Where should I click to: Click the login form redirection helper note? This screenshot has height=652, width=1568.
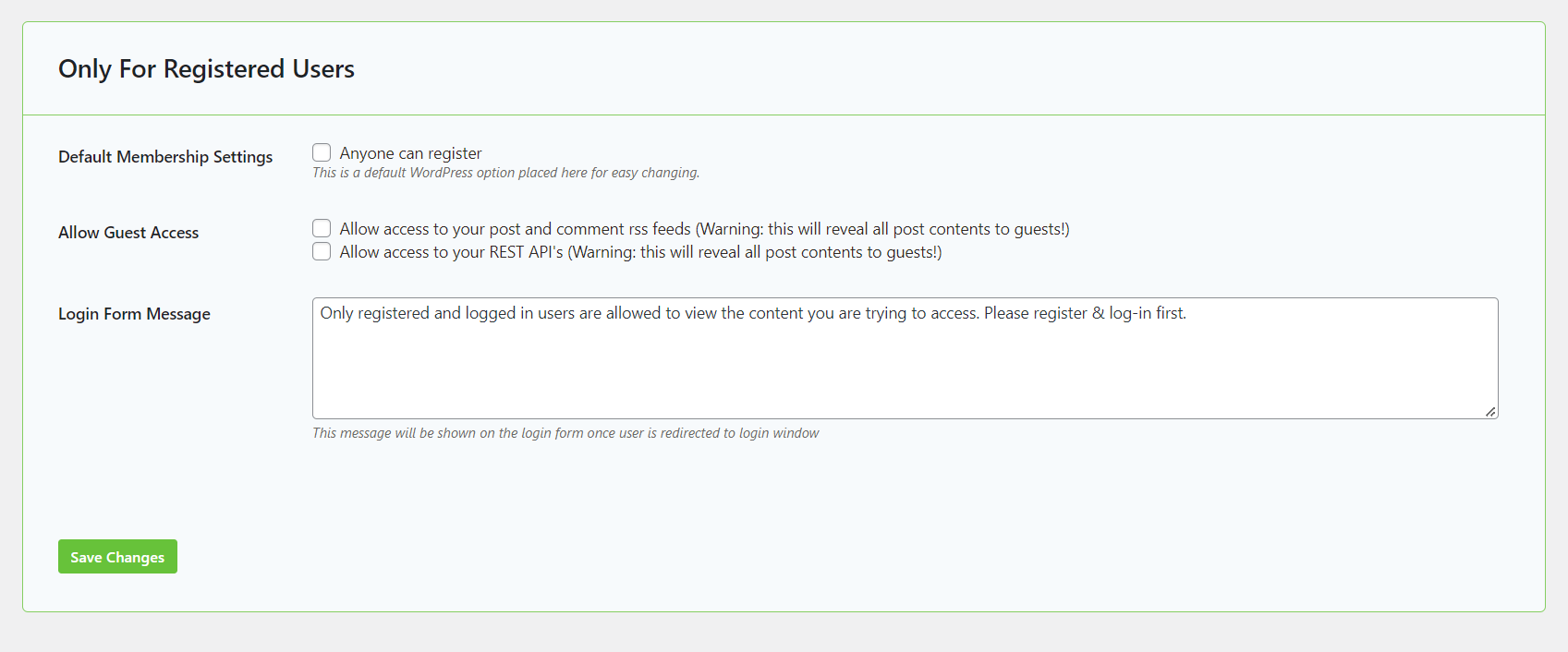(x=565, y=432)
